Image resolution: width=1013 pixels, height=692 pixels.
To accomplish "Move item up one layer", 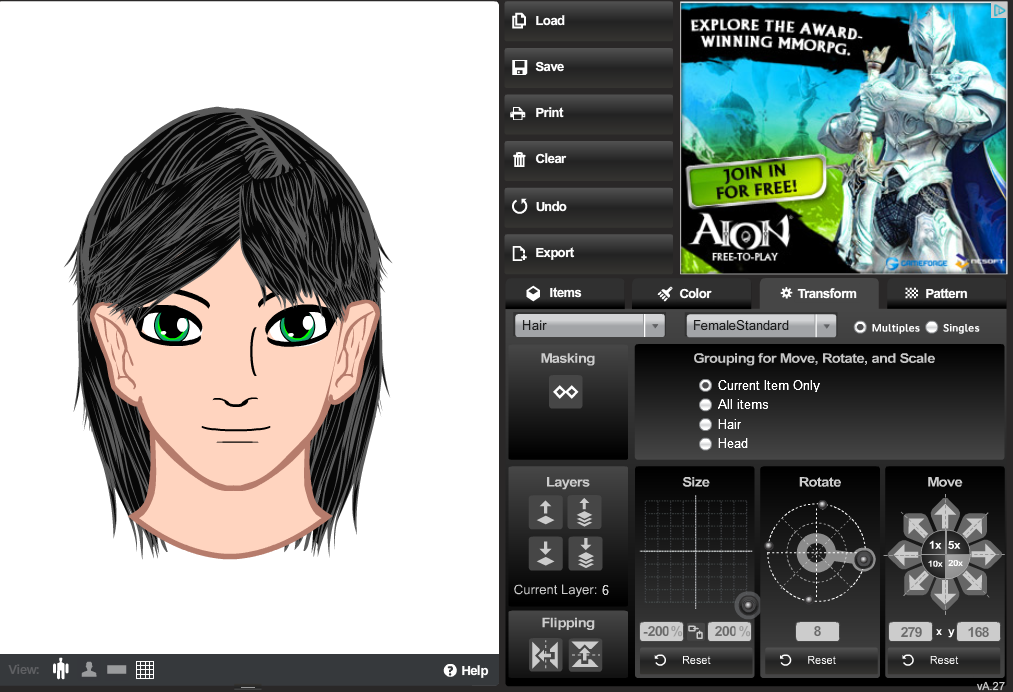I will 545,513.
